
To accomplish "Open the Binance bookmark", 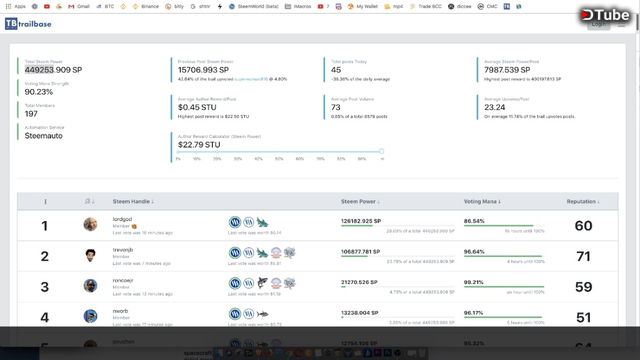I will [146, 7].
